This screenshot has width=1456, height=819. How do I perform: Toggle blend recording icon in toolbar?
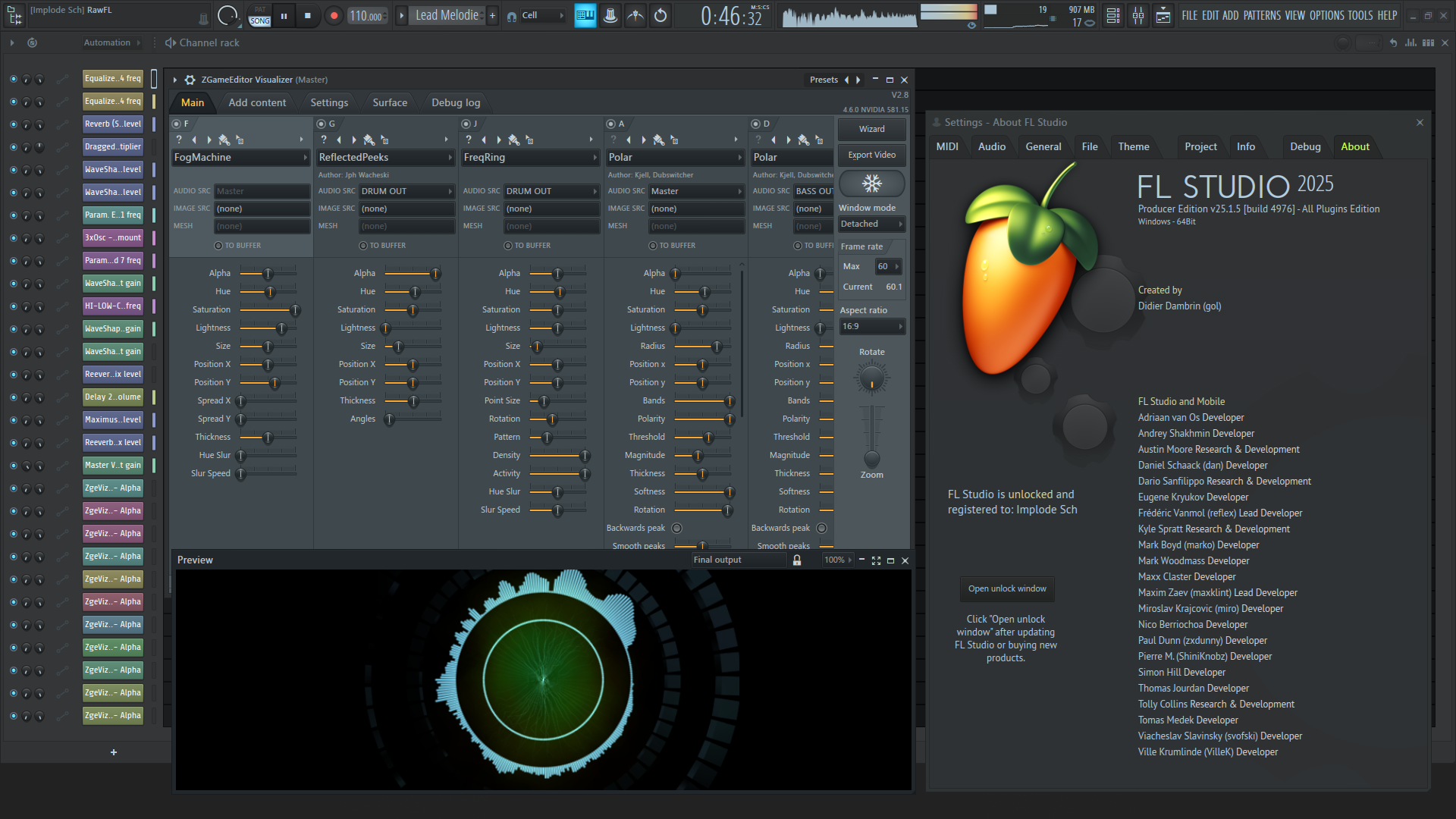coord(635,15)
